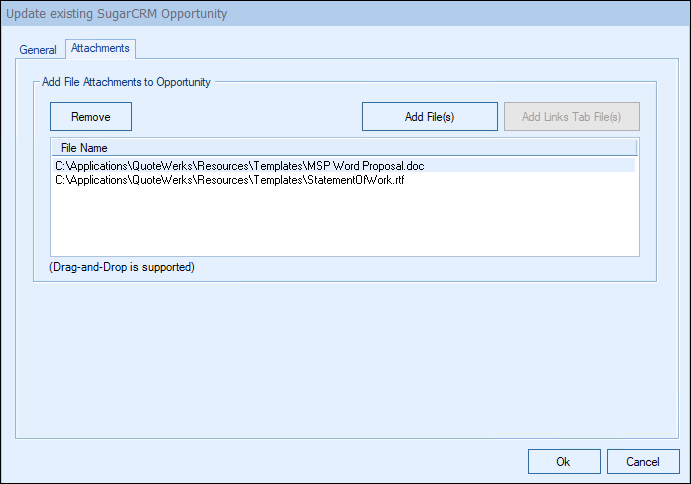Switch to the General tab
Viewport: 691px width, 484px height.
[x=38, y=49]
